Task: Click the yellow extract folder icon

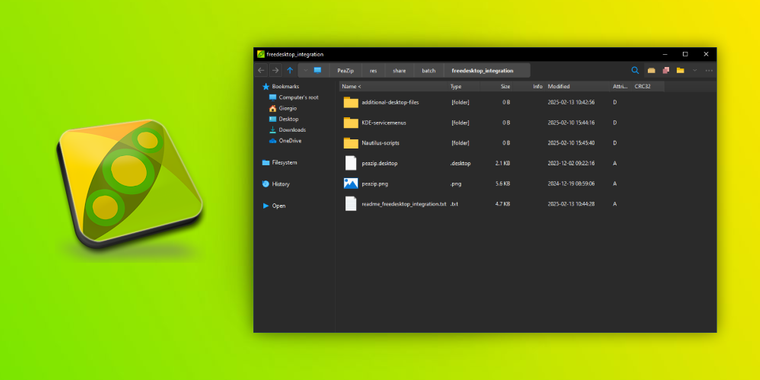Action: [x=681, y=70]
